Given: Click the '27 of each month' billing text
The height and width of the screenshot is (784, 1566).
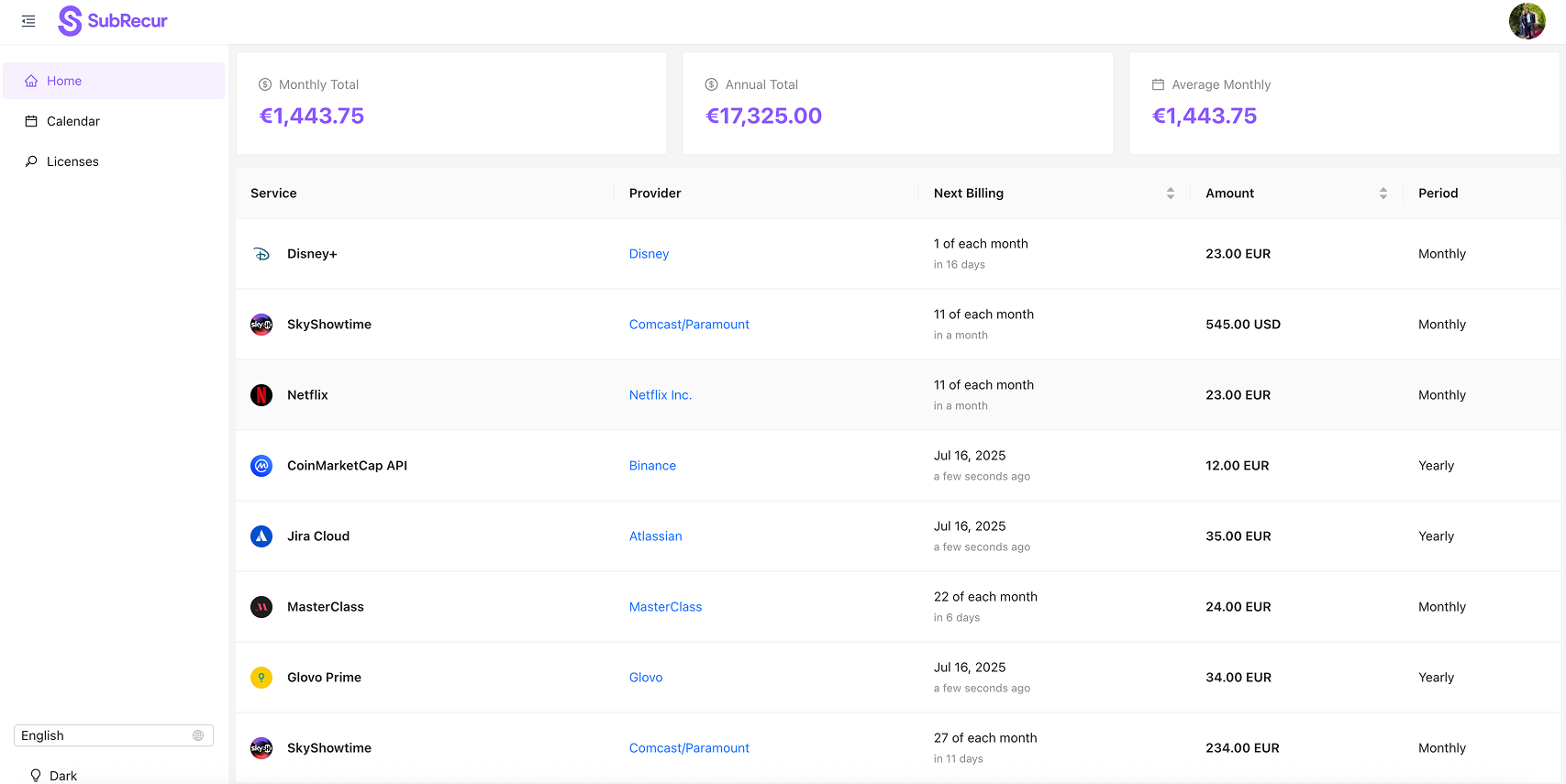Looking at the screenshot, I should [985, 738].
